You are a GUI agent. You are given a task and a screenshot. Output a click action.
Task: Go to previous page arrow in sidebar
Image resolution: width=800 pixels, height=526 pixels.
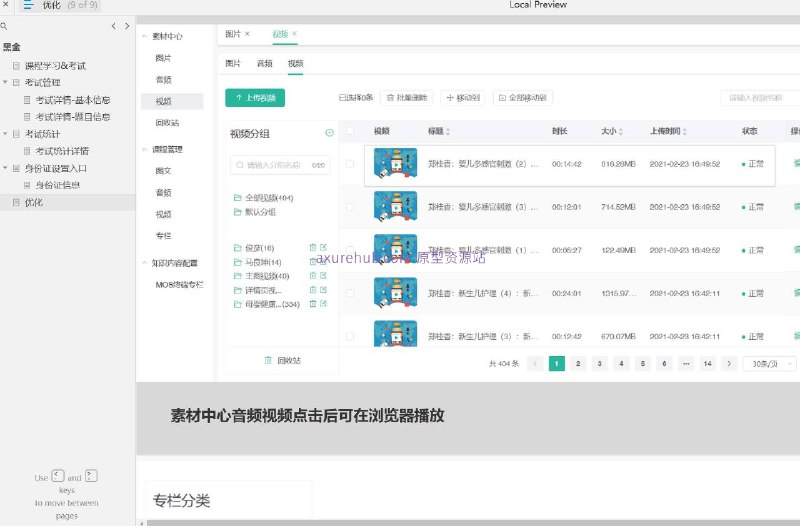[113, 26]
